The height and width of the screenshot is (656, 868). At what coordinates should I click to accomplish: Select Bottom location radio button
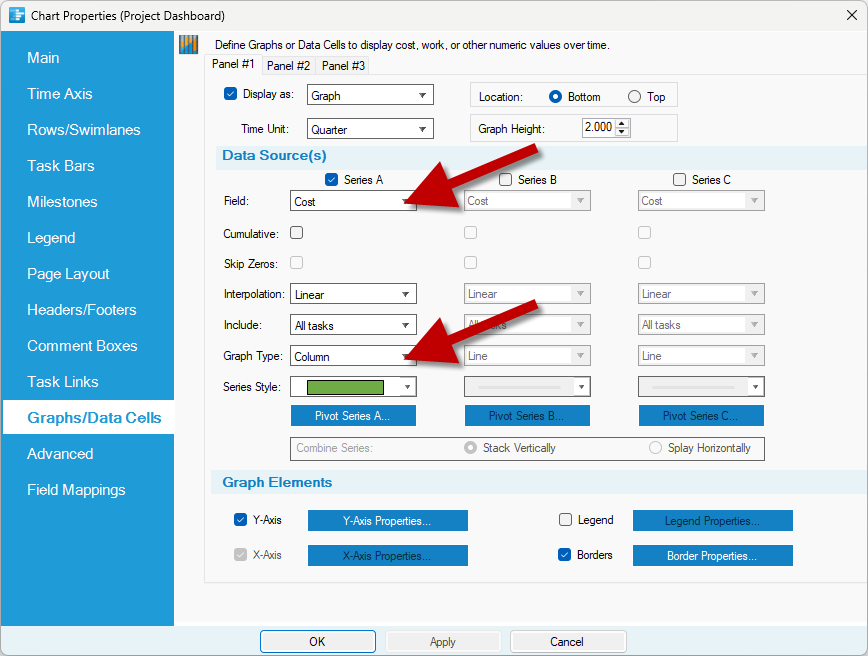[555, 97]
